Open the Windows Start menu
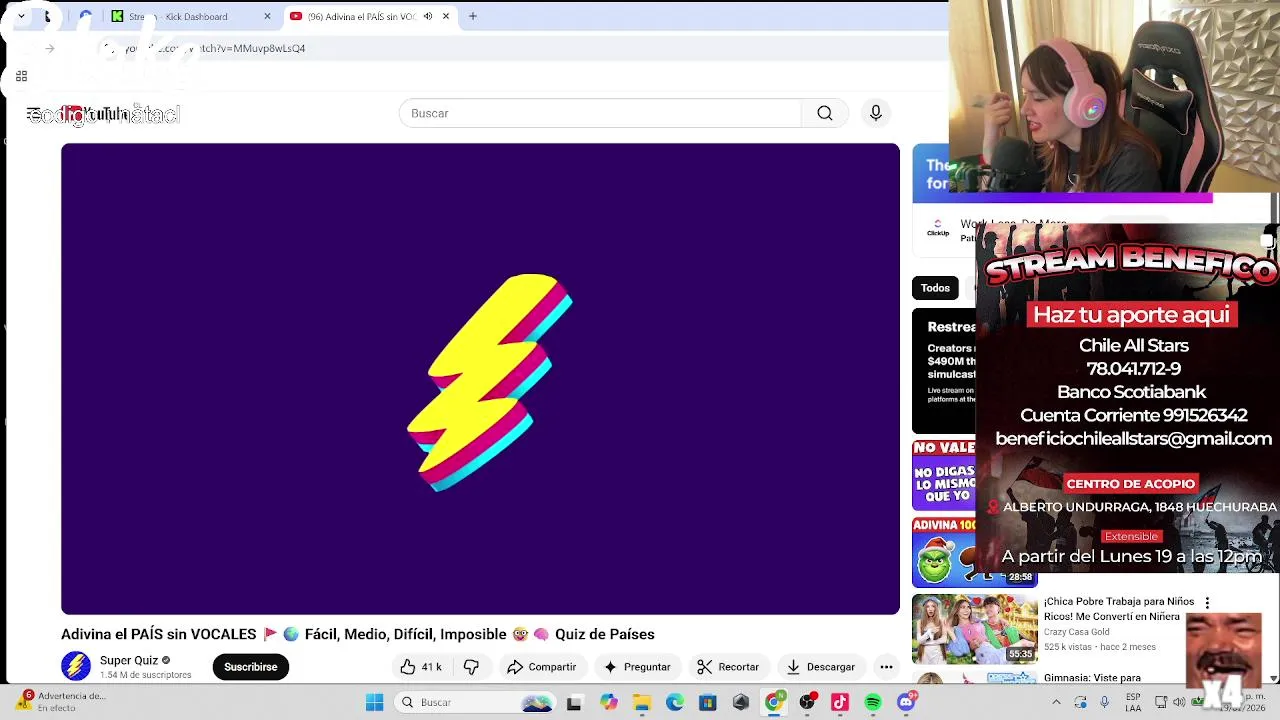The image size is (1280, 720). (x=375, y=703)
